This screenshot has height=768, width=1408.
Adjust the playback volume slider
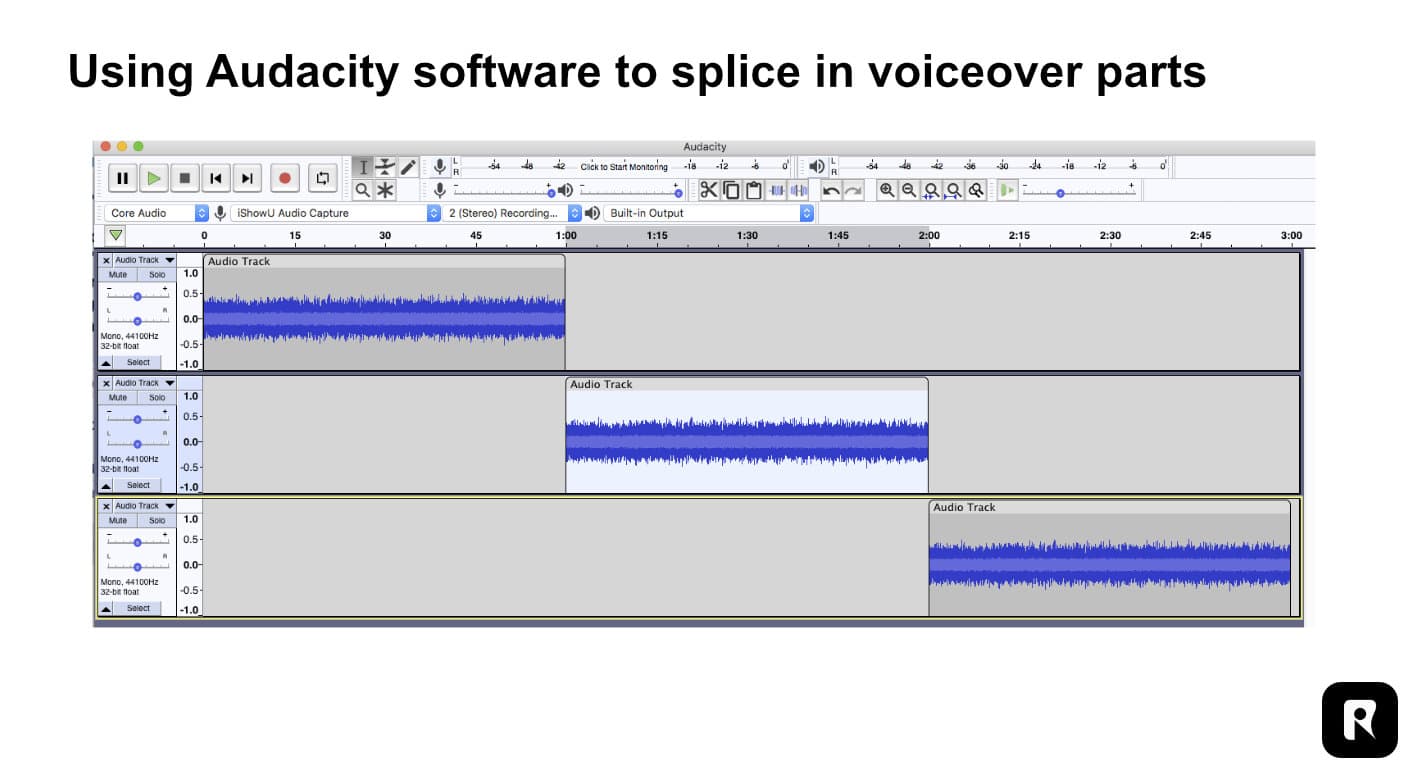[630, 190]
